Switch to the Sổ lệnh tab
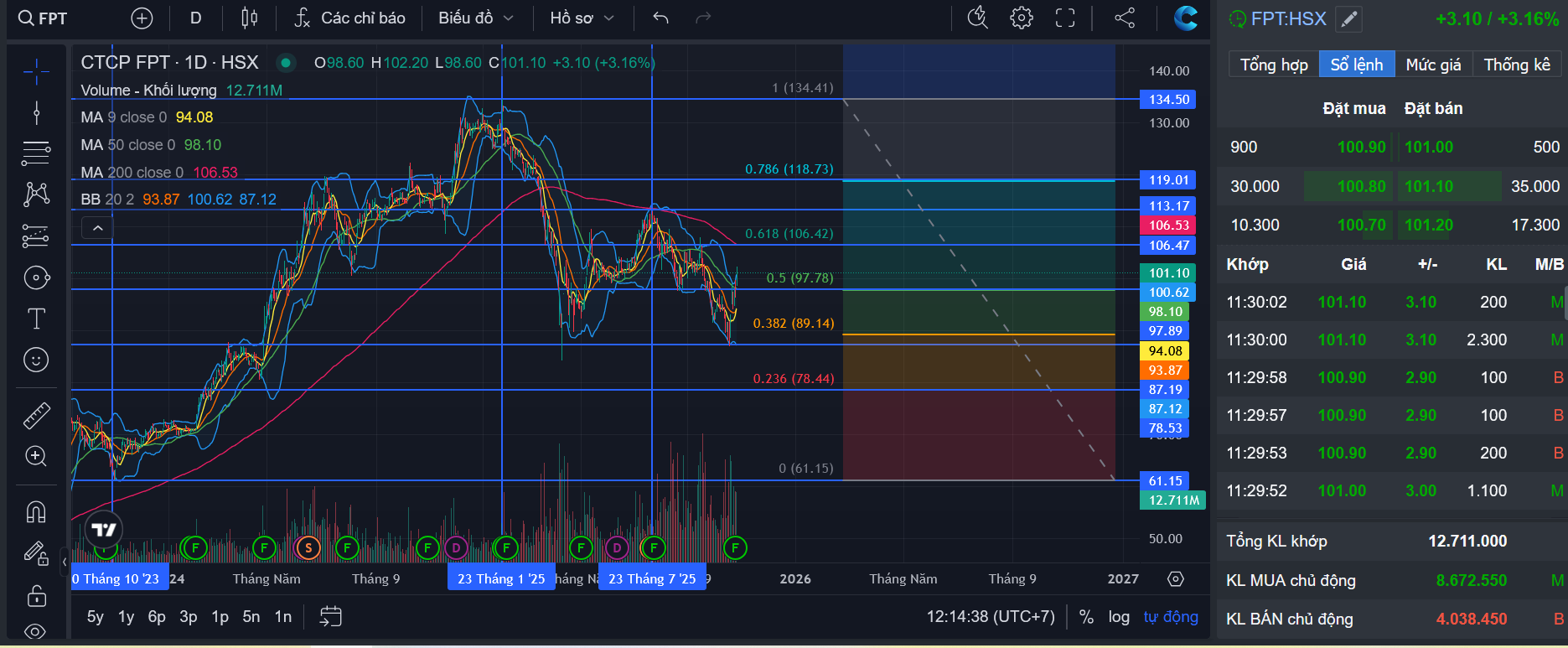Screen dimensions: 1568x648 coord(1357,65)
